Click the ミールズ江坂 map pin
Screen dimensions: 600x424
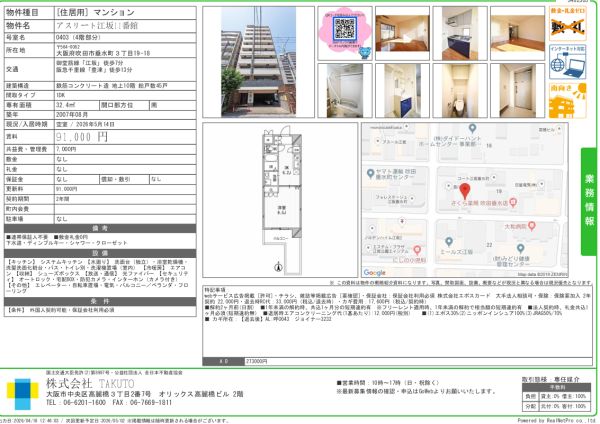(449, 241)
